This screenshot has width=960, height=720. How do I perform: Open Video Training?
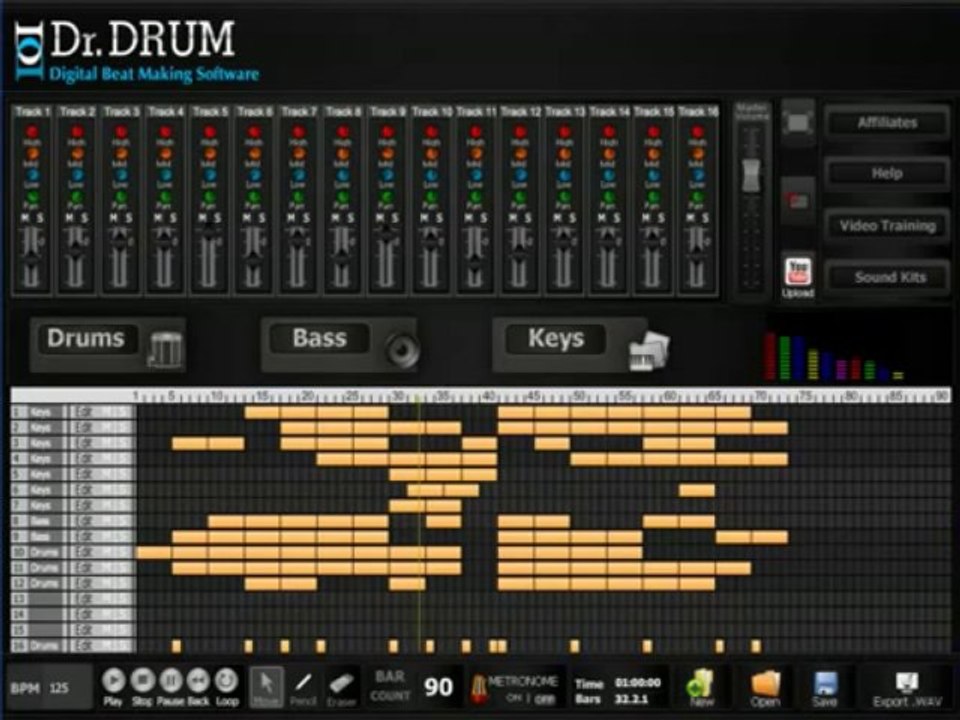click(887, 226)
